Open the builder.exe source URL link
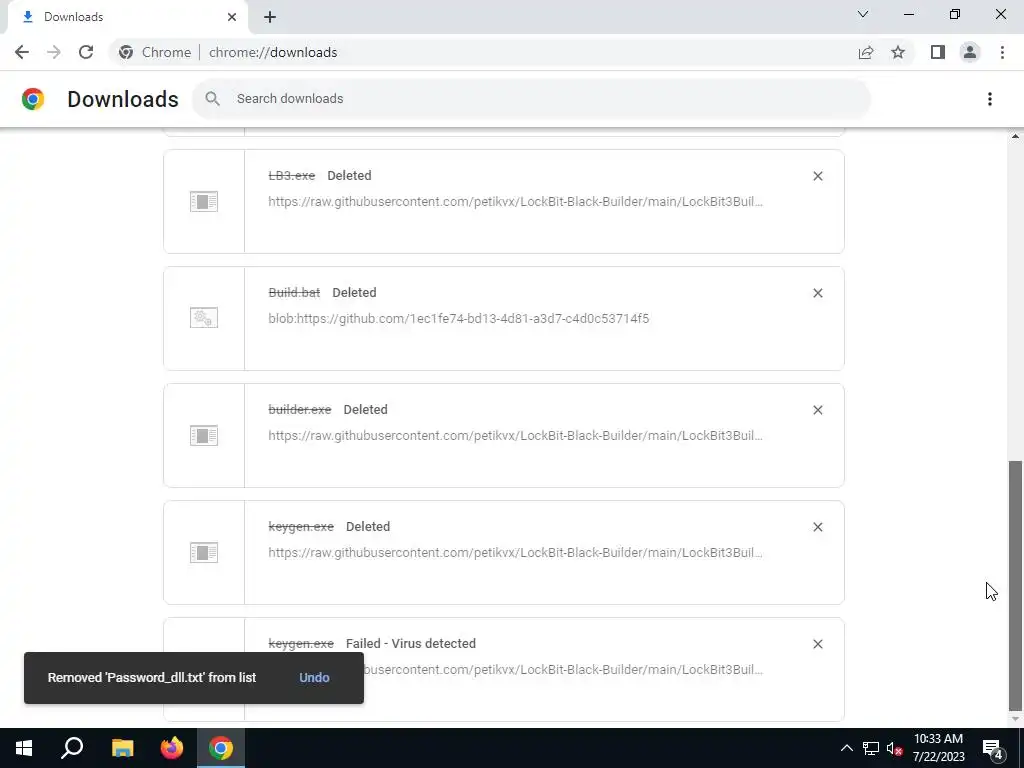1024x768 pixels. (515, 436)
